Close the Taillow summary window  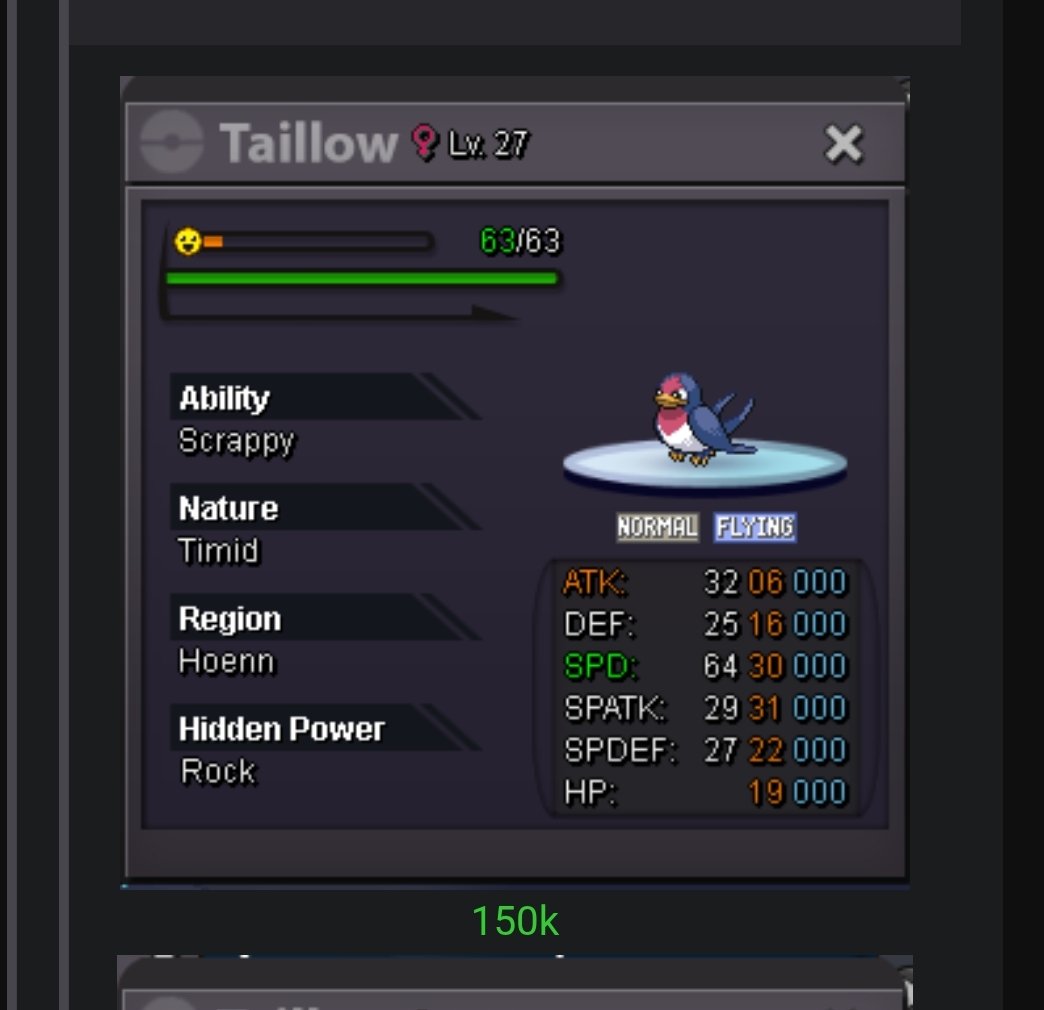click(844, 143)
